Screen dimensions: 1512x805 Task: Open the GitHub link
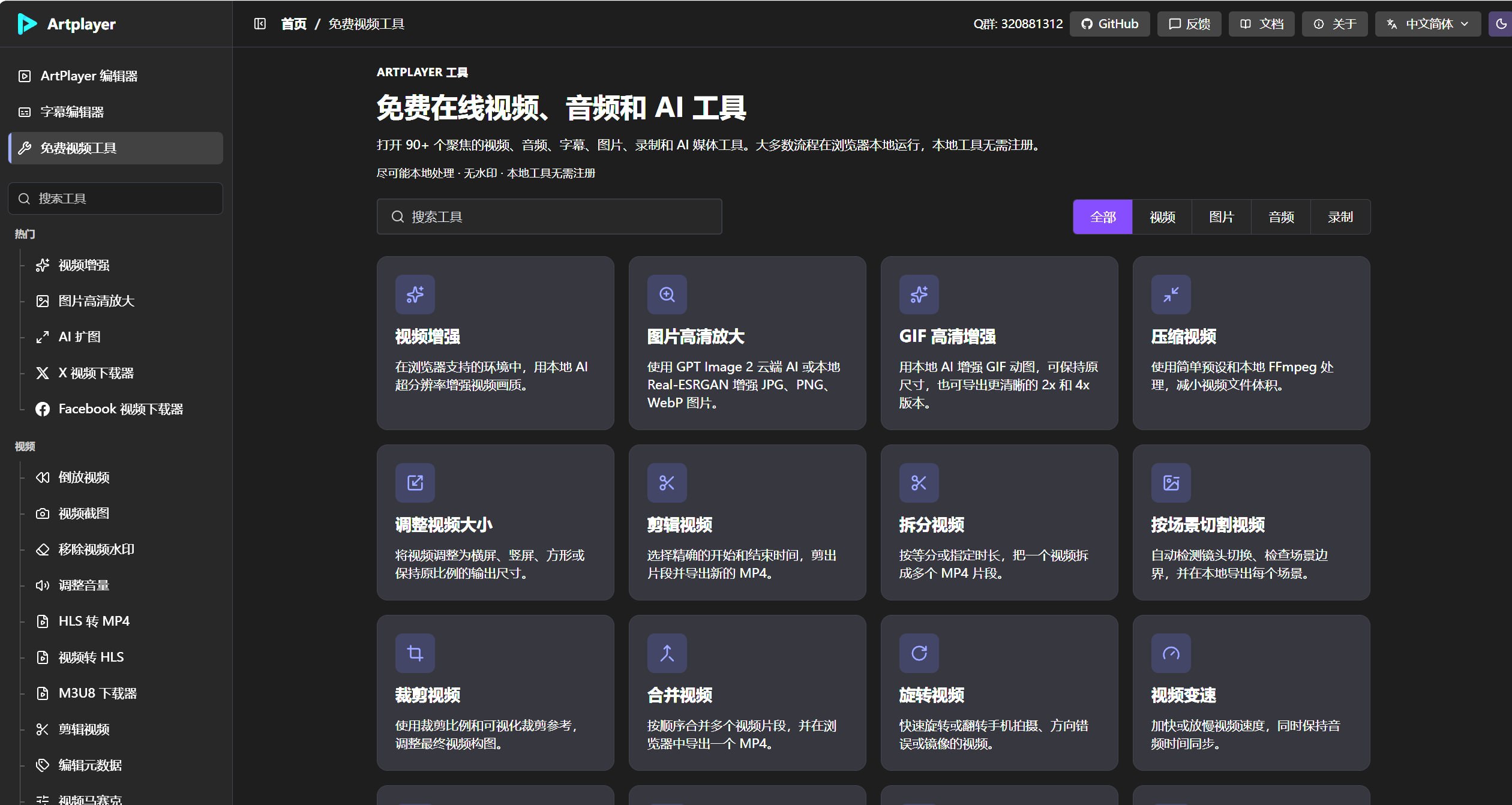coord(1109,24)
